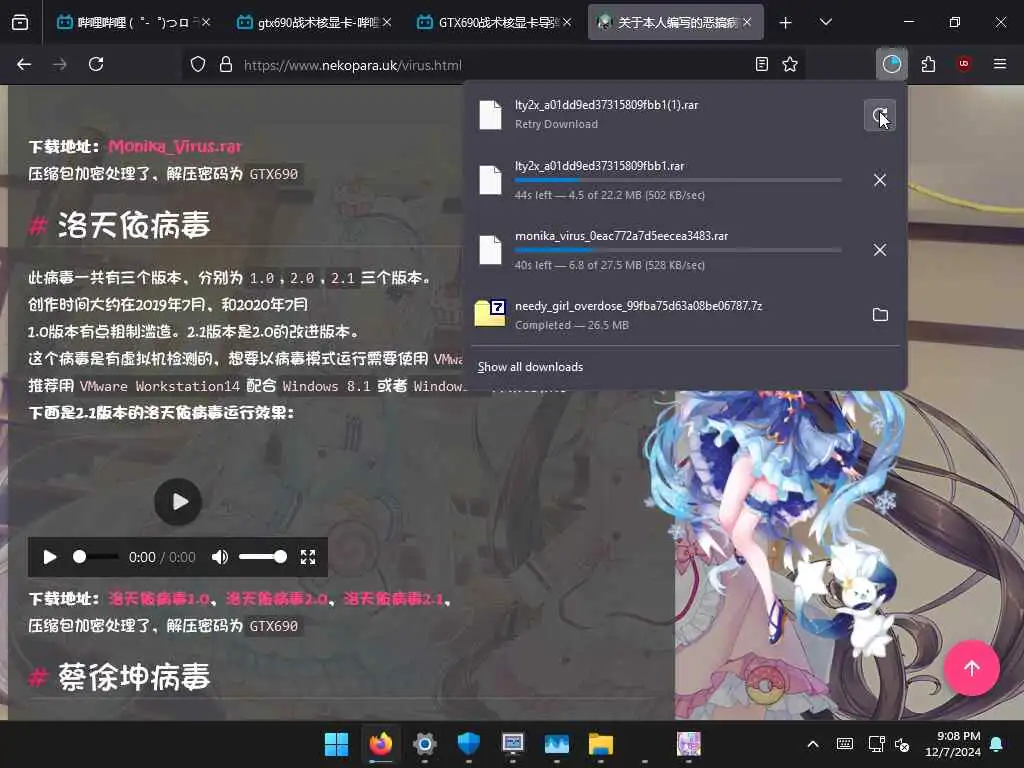Bookmark this page with the star
The width and height of the screenshot is (1024, 768).
[x=790, y=64]
